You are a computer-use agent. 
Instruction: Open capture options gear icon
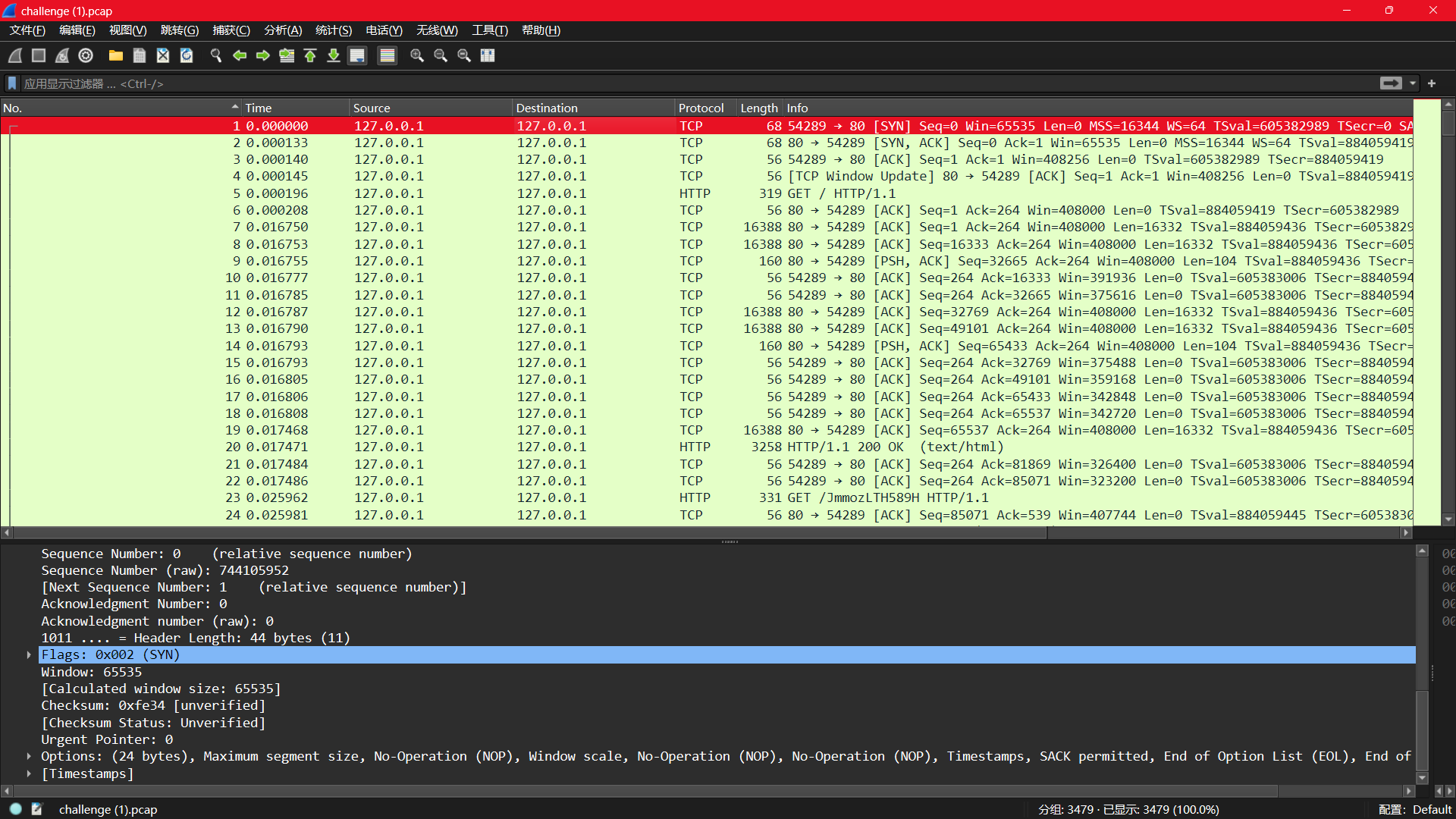coord(86,55)
